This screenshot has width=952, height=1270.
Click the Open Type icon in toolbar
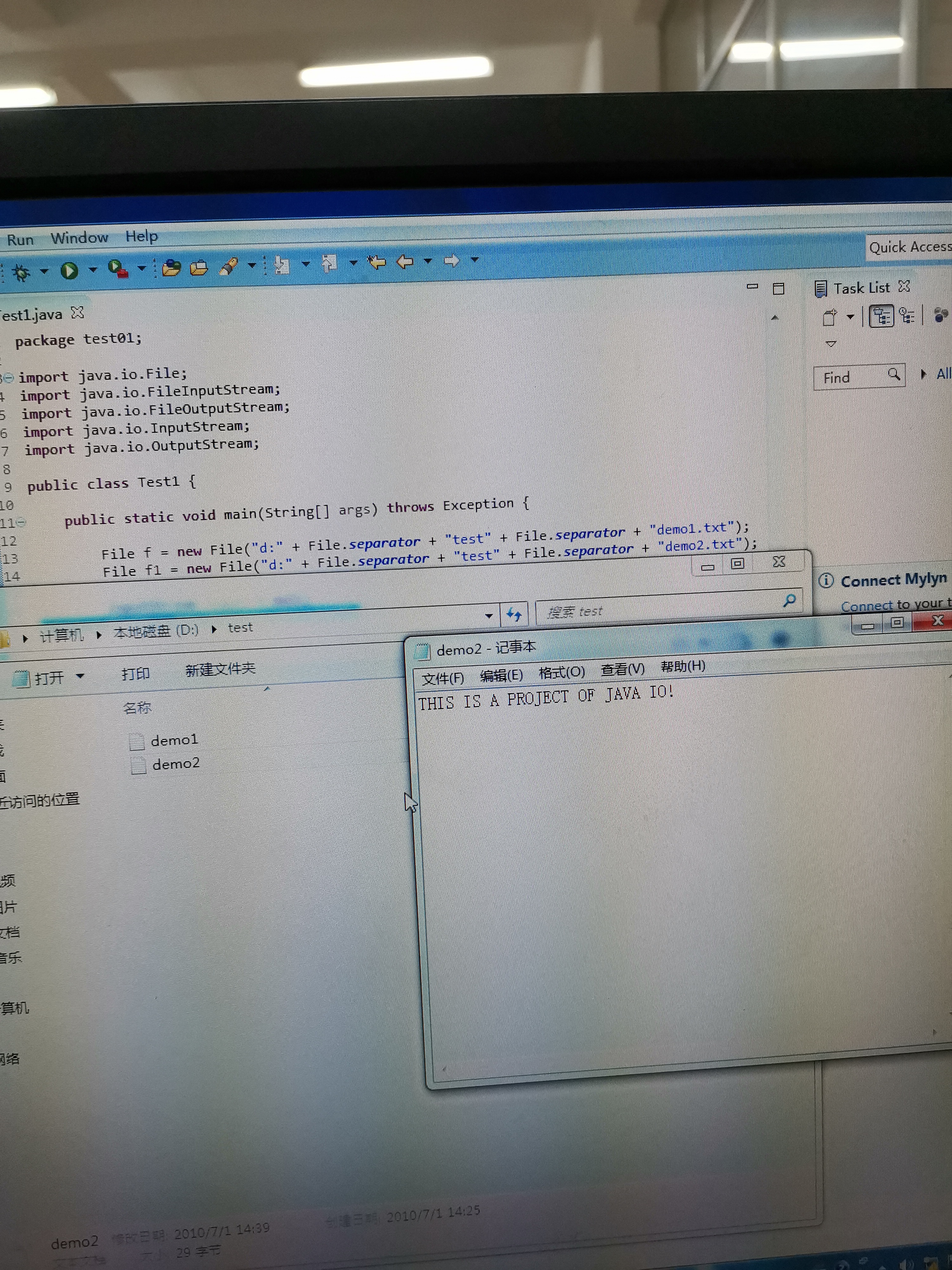tap(171, 268)
